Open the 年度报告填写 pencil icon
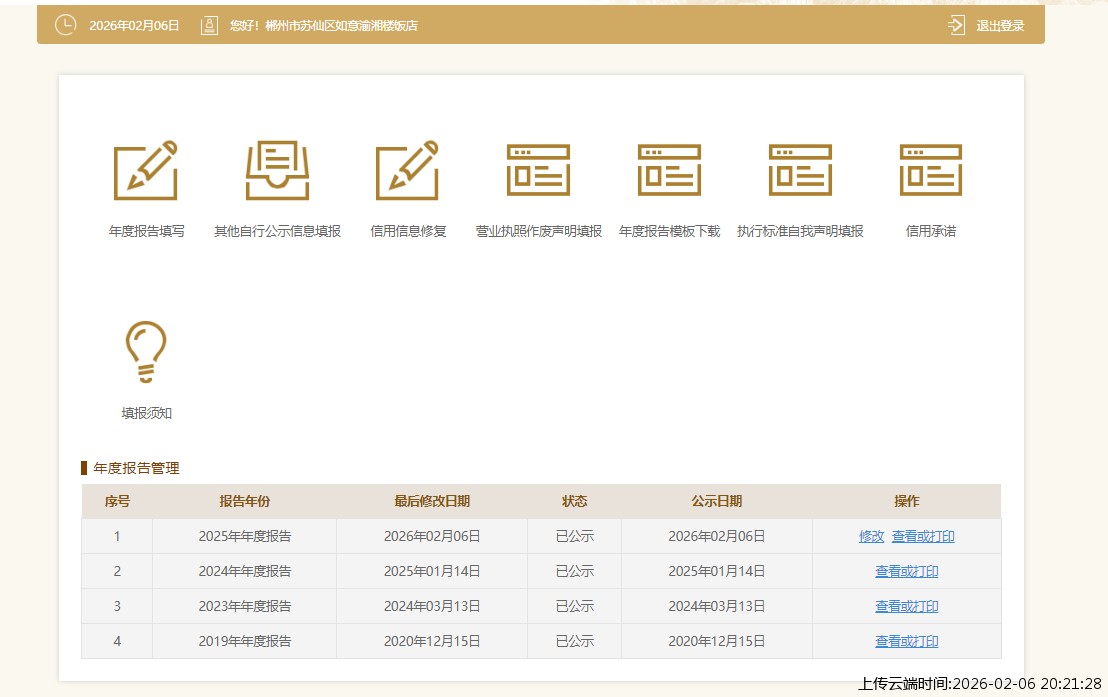The width and height of the screenshot is (1108, 697). coord(146,170)
